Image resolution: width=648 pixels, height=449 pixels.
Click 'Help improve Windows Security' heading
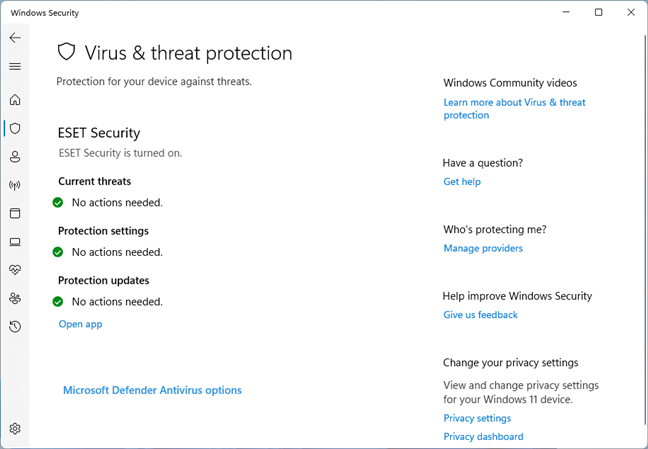tap(517, 296)
